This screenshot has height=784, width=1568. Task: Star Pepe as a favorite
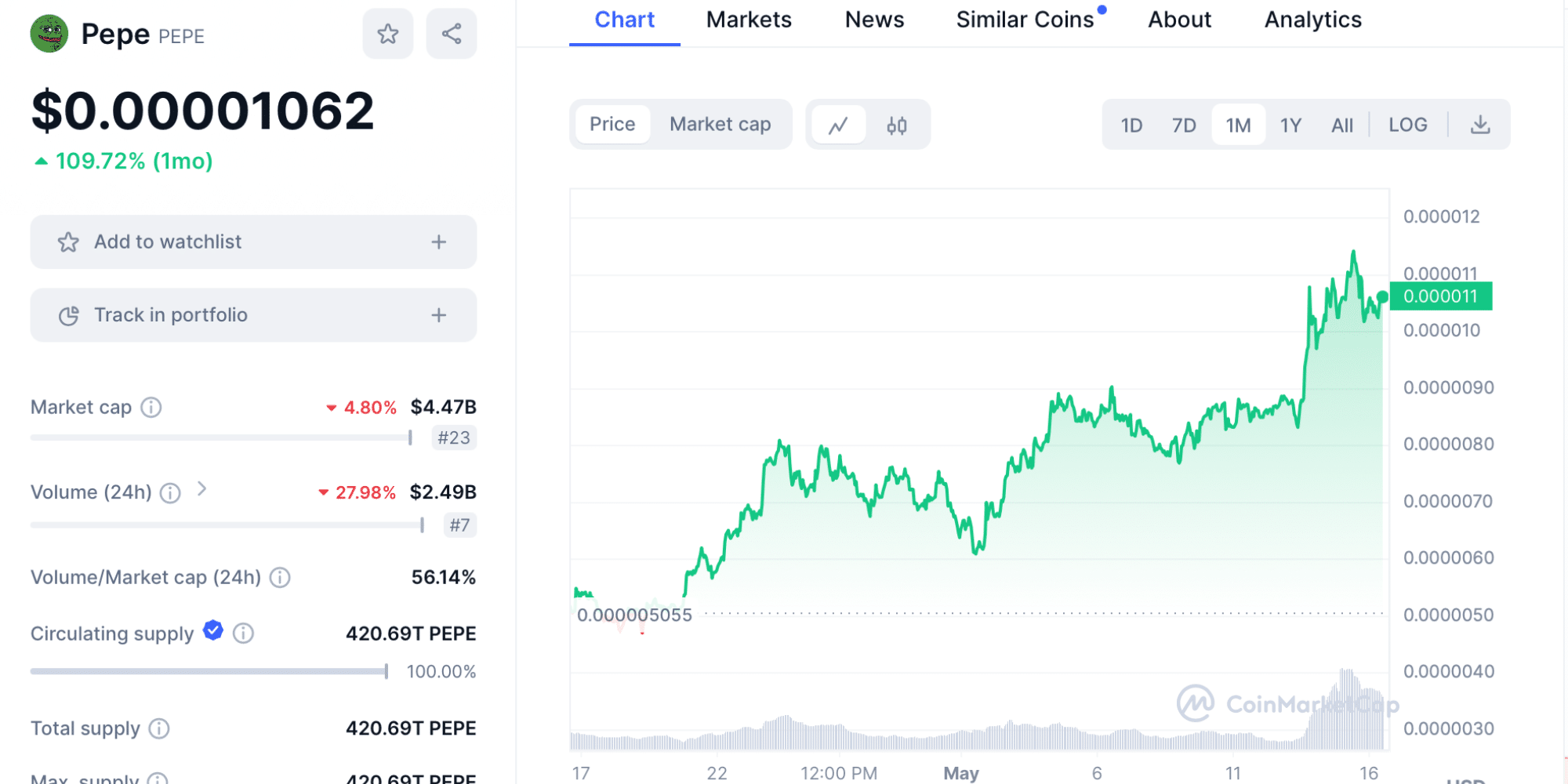click(388, 34)
